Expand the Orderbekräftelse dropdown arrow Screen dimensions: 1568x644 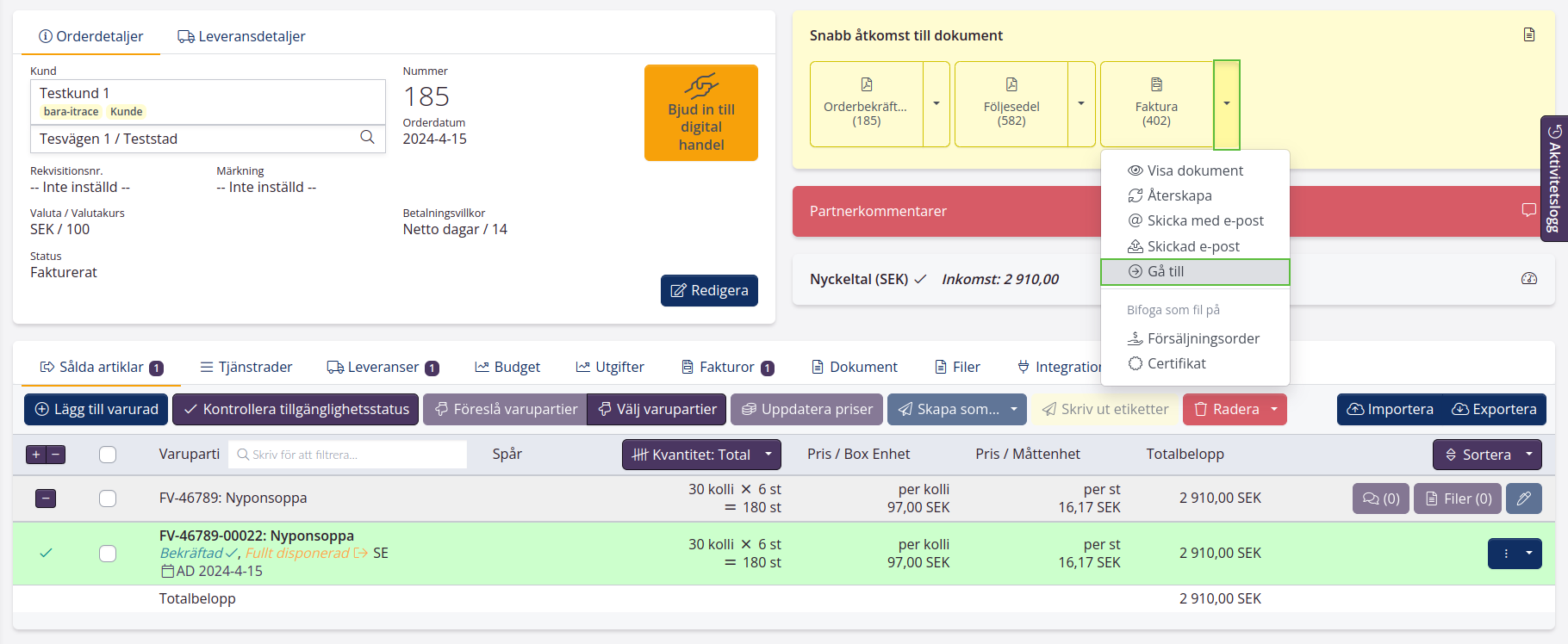coord(936,103)
